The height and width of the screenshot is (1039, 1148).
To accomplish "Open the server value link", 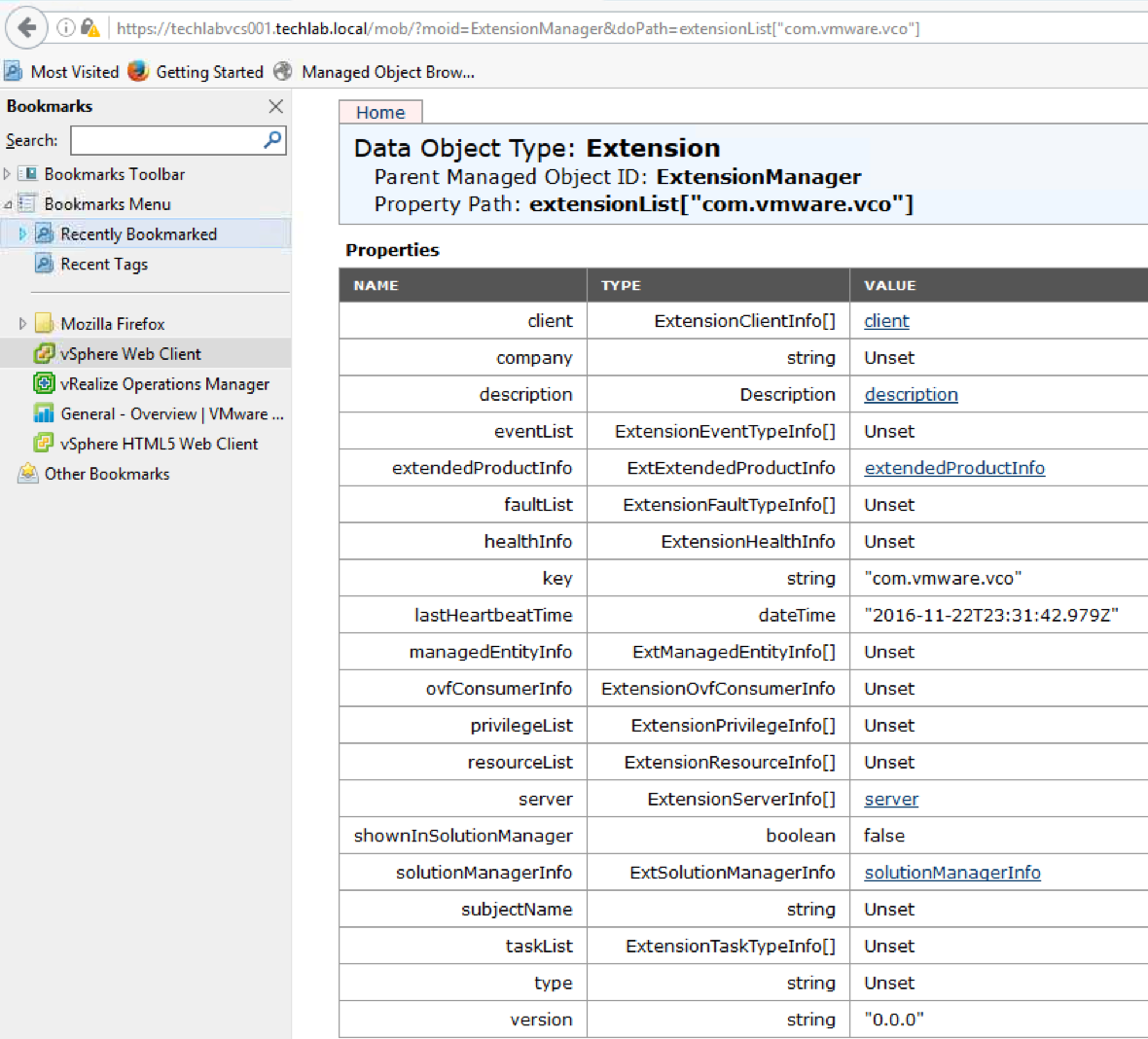I will pyautogui.click(x=891, y=799).
